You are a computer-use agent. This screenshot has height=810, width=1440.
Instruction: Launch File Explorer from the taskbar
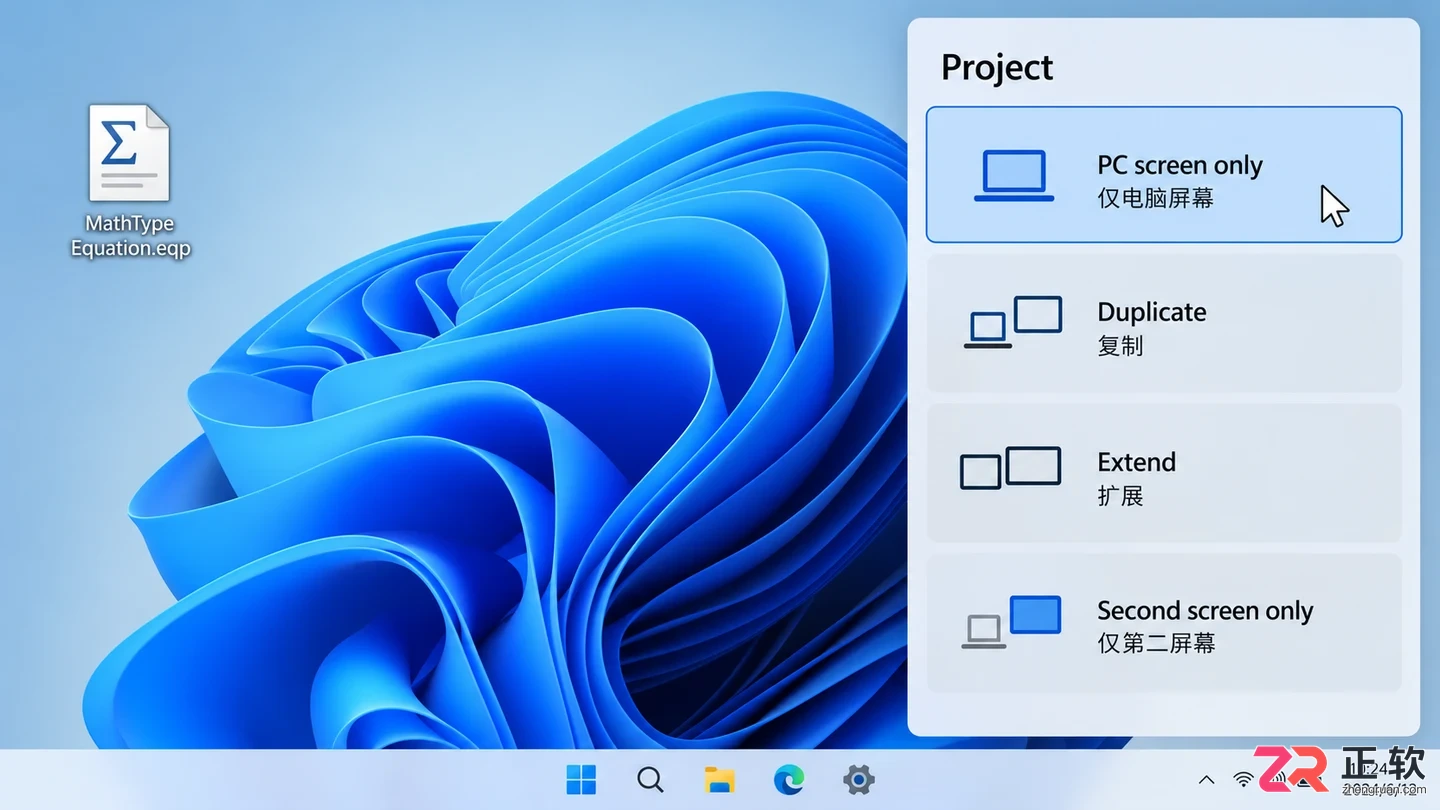coord(720,780)
